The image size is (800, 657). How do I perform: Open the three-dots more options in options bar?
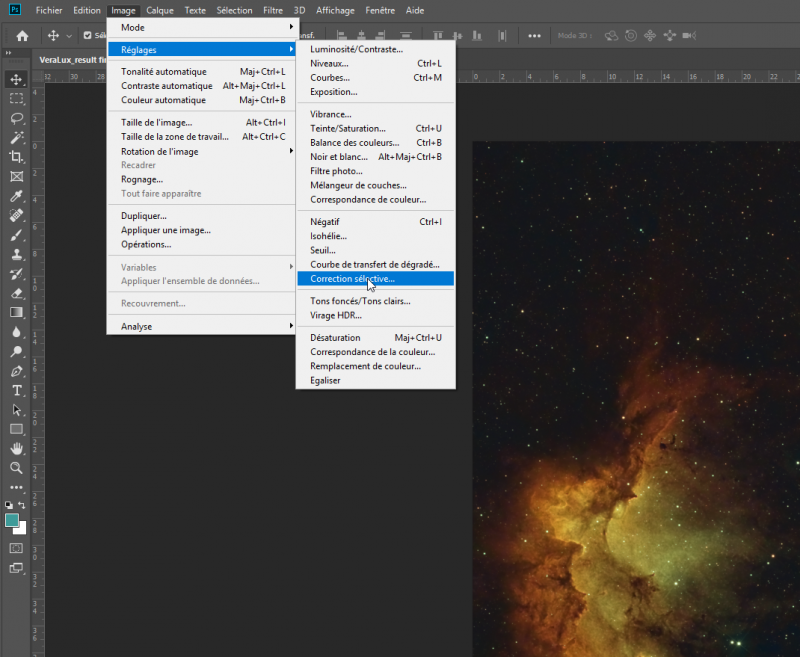(x=534, y=36)
